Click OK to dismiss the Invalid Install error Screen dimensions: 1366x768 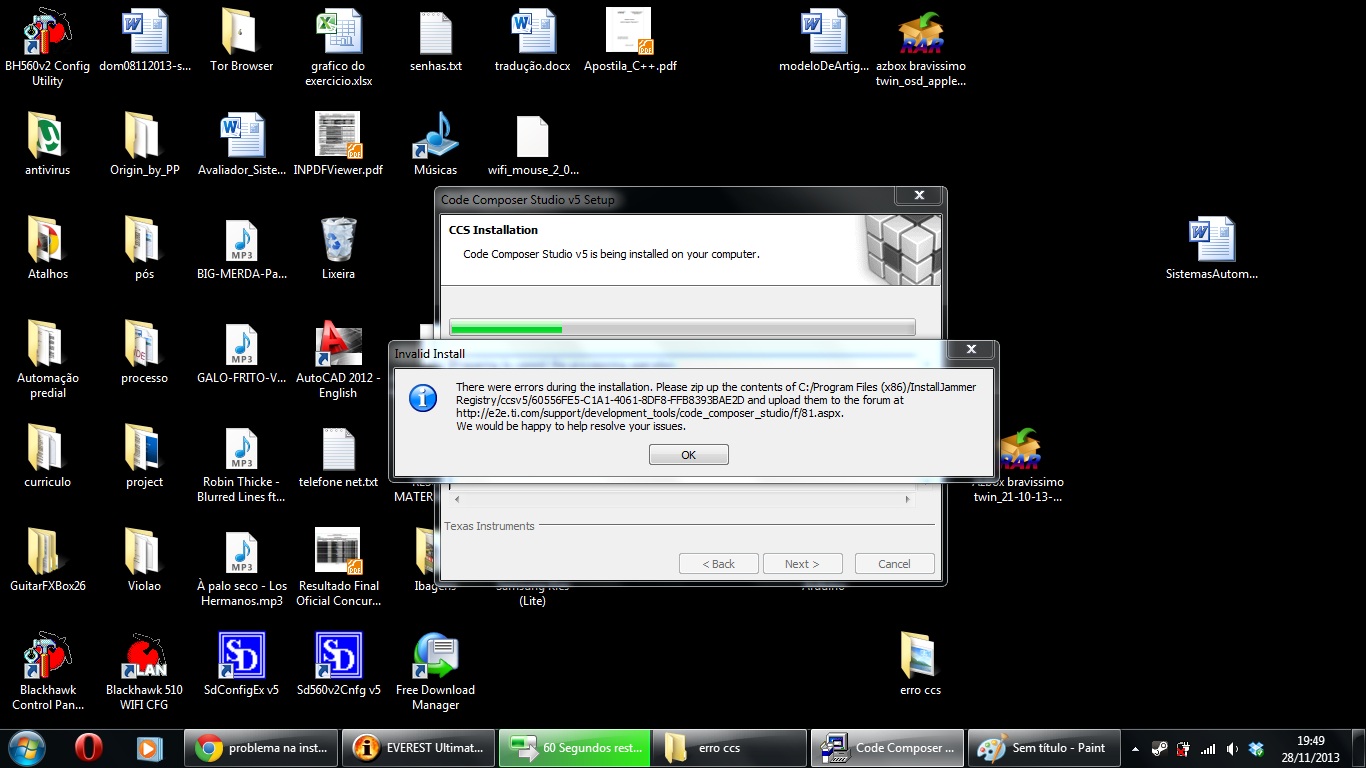tap(688, 454)
